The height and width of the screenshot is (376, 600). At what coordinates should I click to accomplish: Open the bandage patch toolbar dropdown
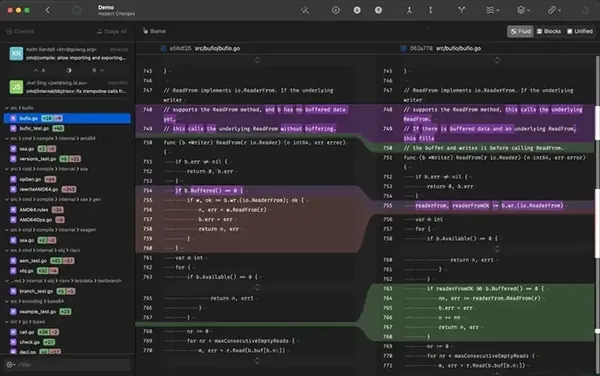(554, 10)
